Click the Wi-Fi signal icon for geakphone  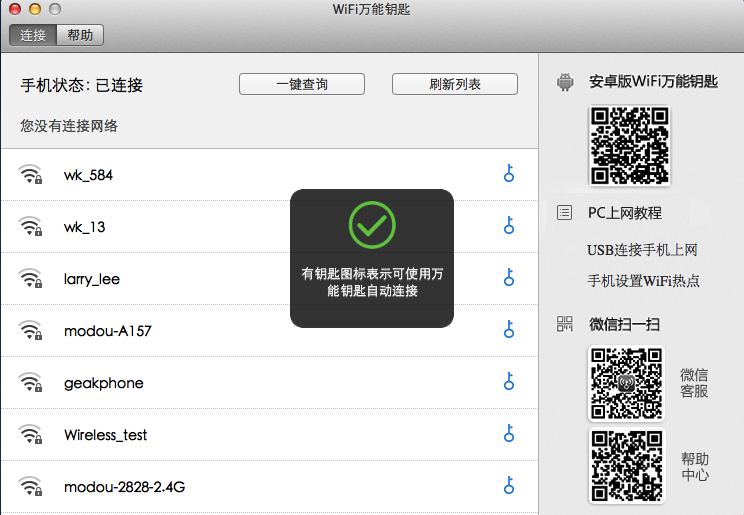pyautogui.click(x=30, y=382)
